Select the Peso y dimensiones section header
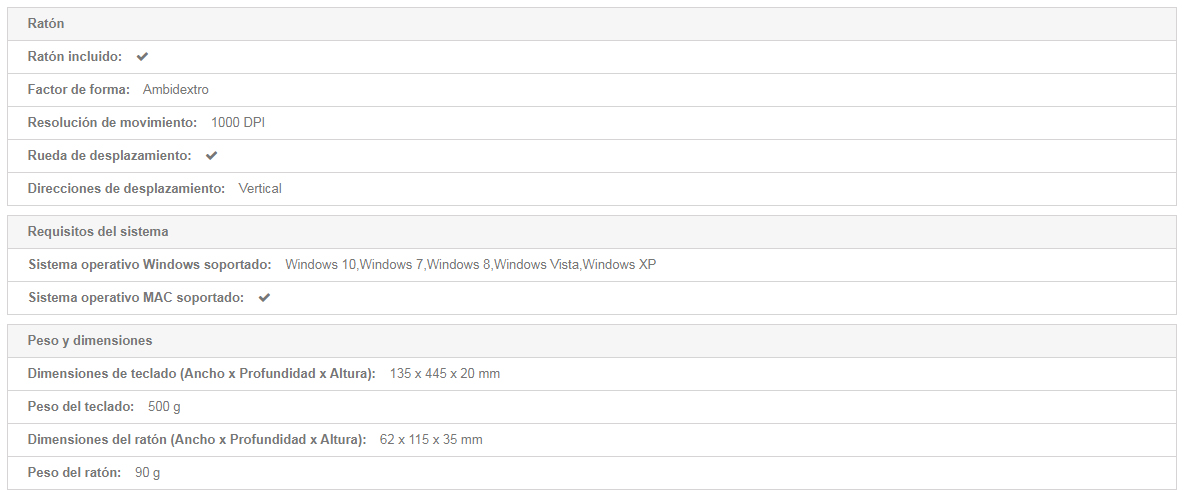 tap(592, 340)
